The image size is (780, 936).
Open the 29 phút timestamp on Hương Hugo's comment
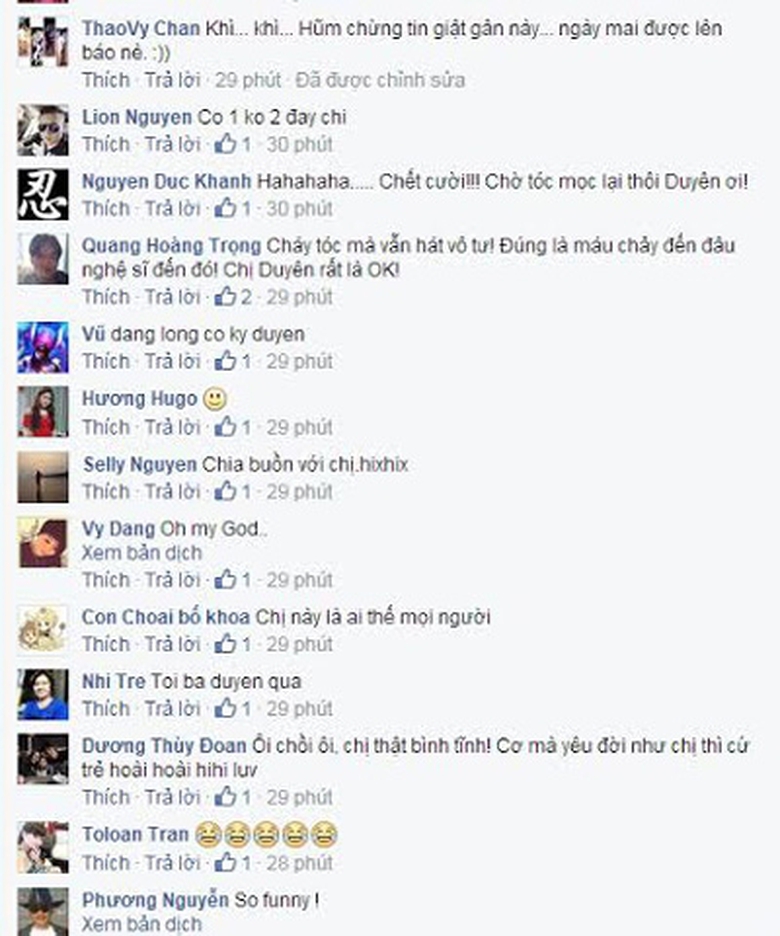[299, 427]
